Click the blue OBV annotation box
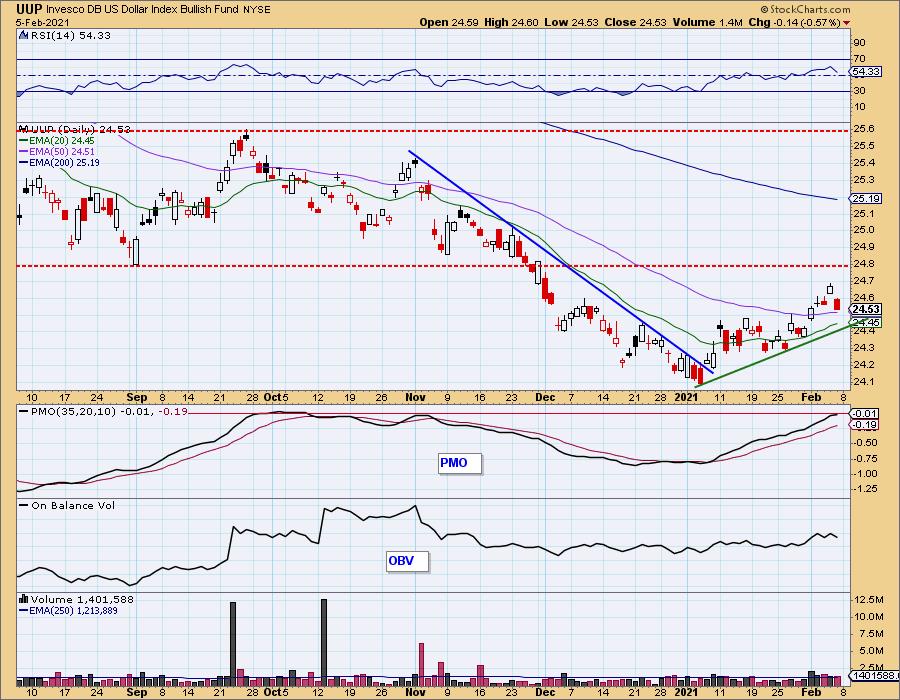This screenshot has height=700, width=900. point(407,561)
